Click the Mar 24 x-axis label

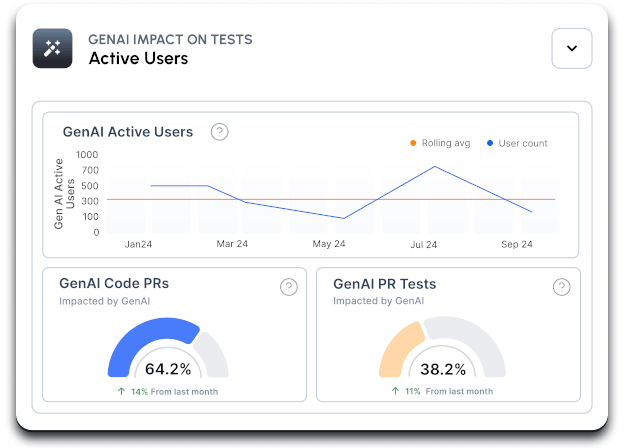pyautogui.click(x=232, y=244)
